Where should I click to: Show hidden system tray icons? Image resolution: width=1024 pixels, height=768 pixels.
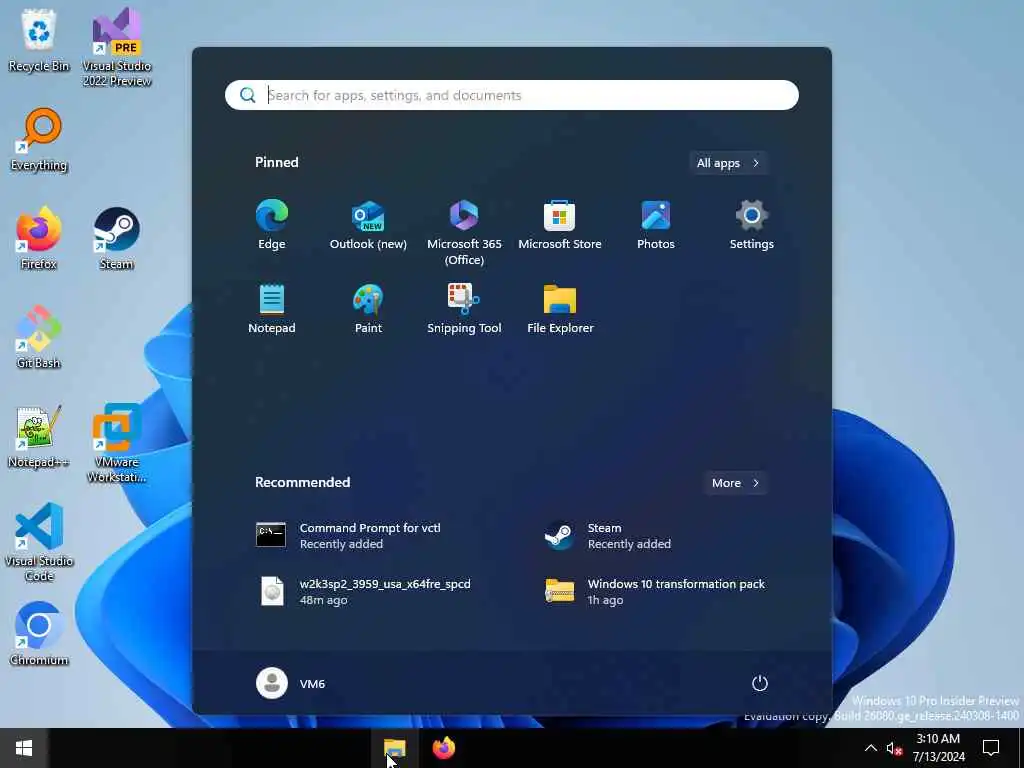pyautogui.click(x=871, y=748)
